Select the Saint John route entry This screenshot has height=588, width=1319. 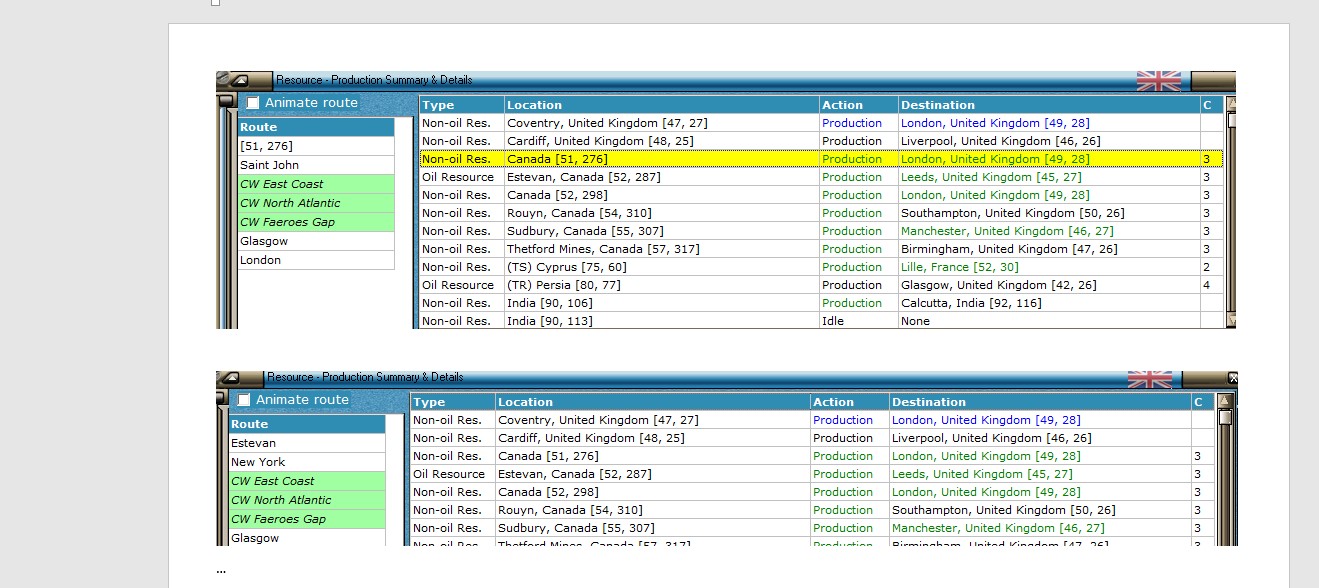pyautogui.click(x=316, y=165)
